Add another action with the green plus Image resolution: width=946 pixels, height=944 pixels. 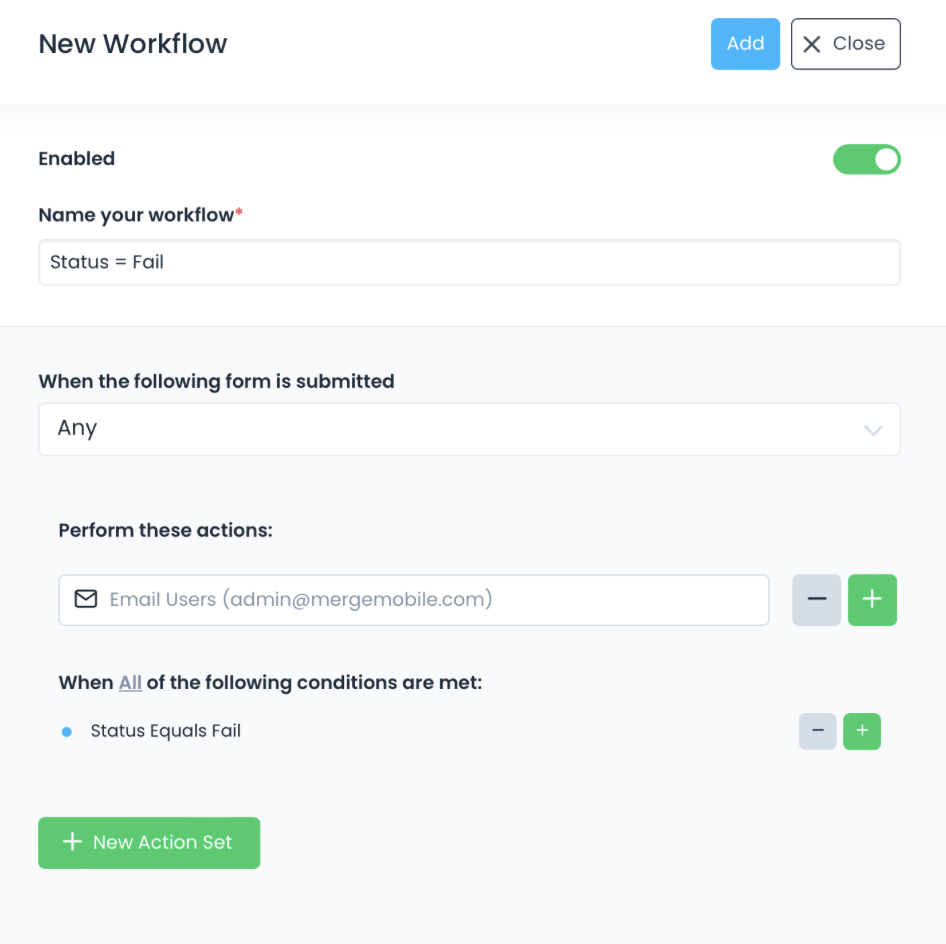point(872,599)
